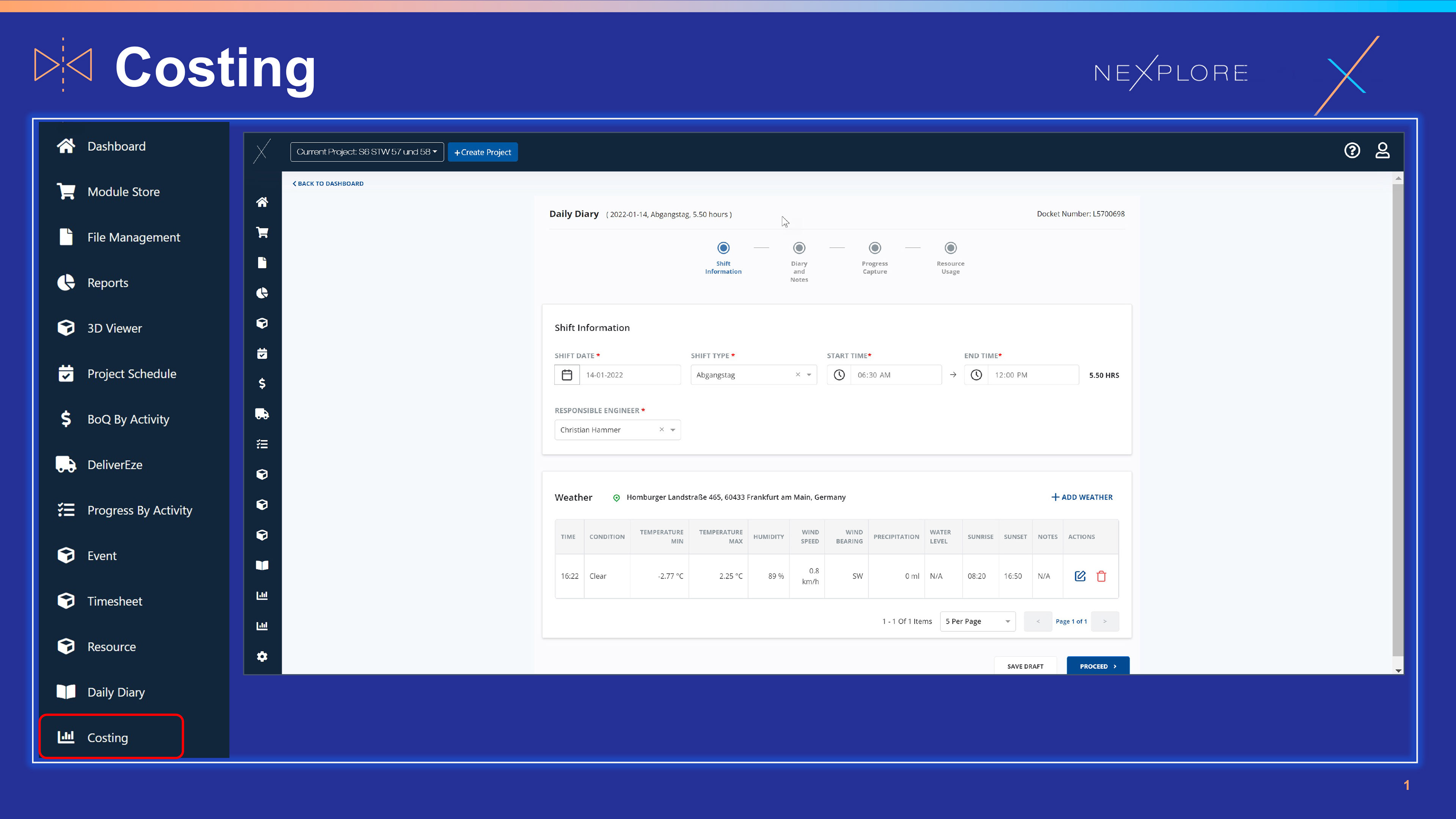1456x819 pixels.
Task: Open the Shift Type Abgangstag dropdown
Action: point(809,375)
